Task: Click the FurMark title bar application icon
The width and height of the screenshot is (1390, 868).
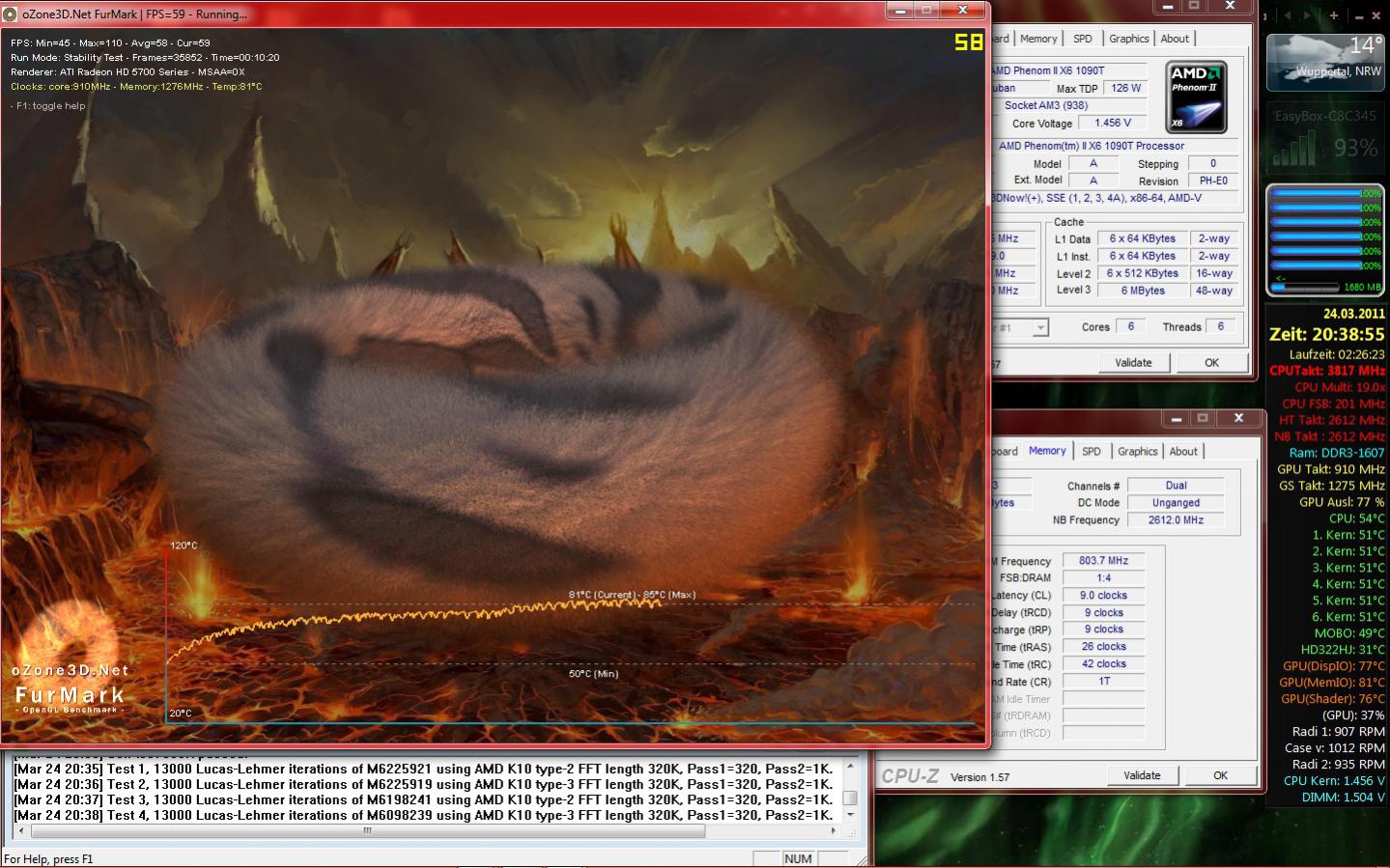Action: (x=11, y=14)
